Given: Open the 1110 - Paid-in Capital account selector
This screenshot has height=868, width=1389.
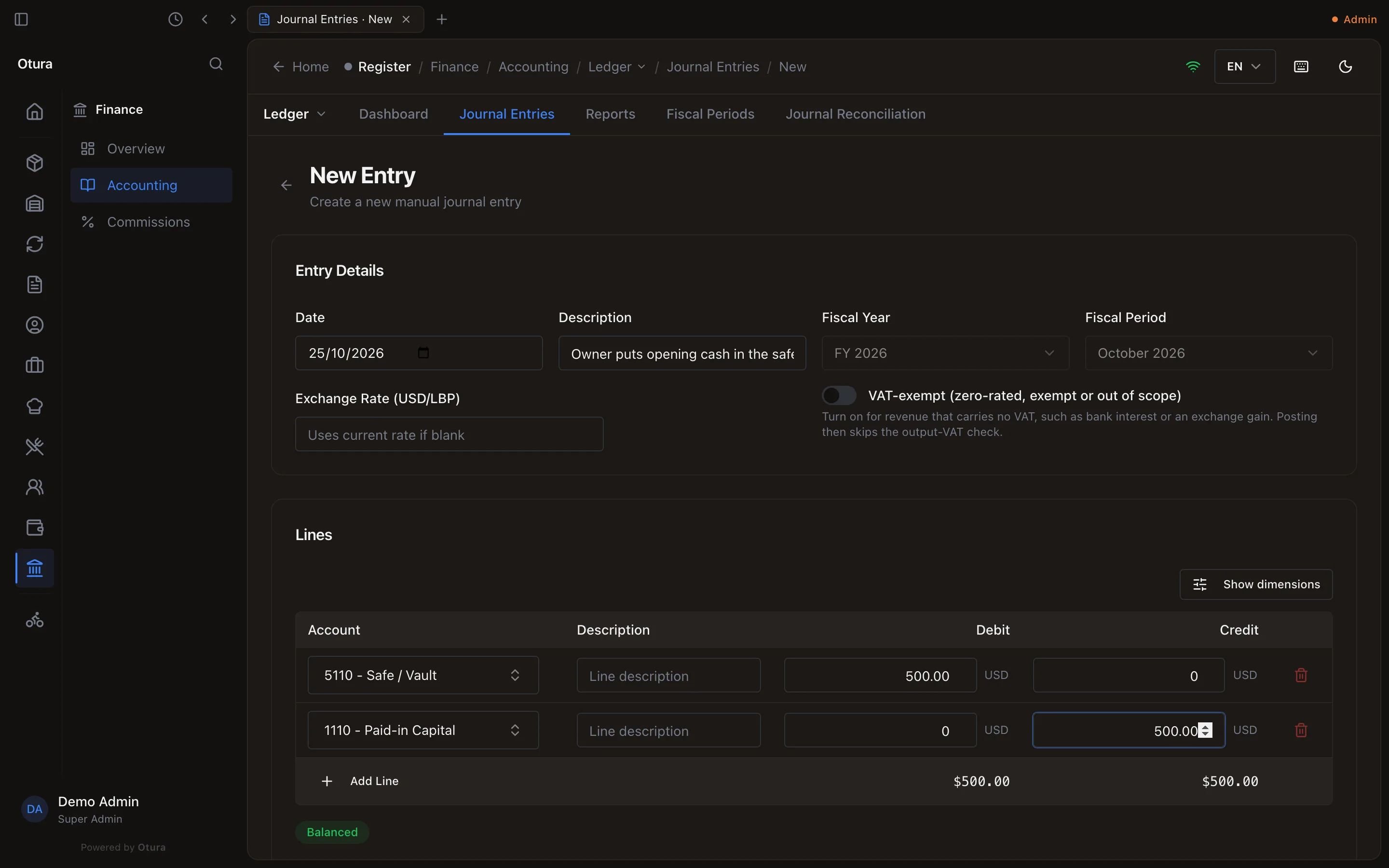Looking at the screenshot, I should coord(423,730).
